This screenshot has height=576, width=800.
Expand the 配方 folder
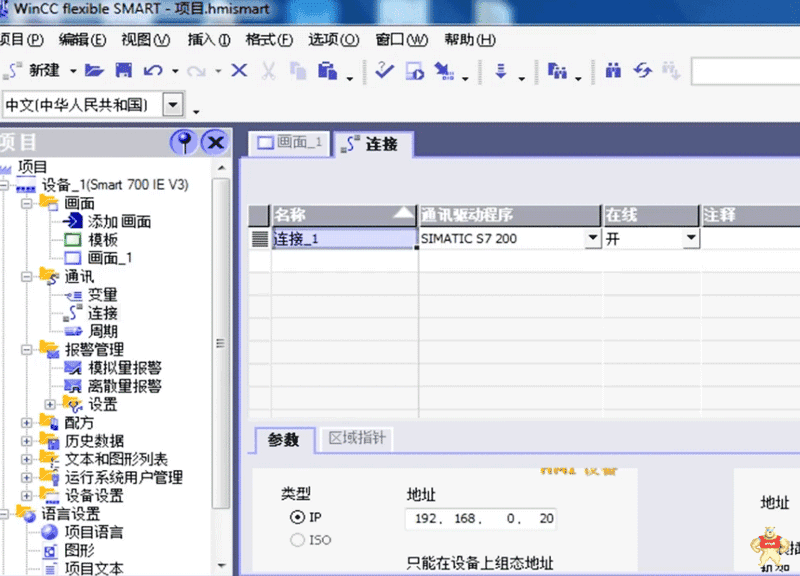click(27, 422)
